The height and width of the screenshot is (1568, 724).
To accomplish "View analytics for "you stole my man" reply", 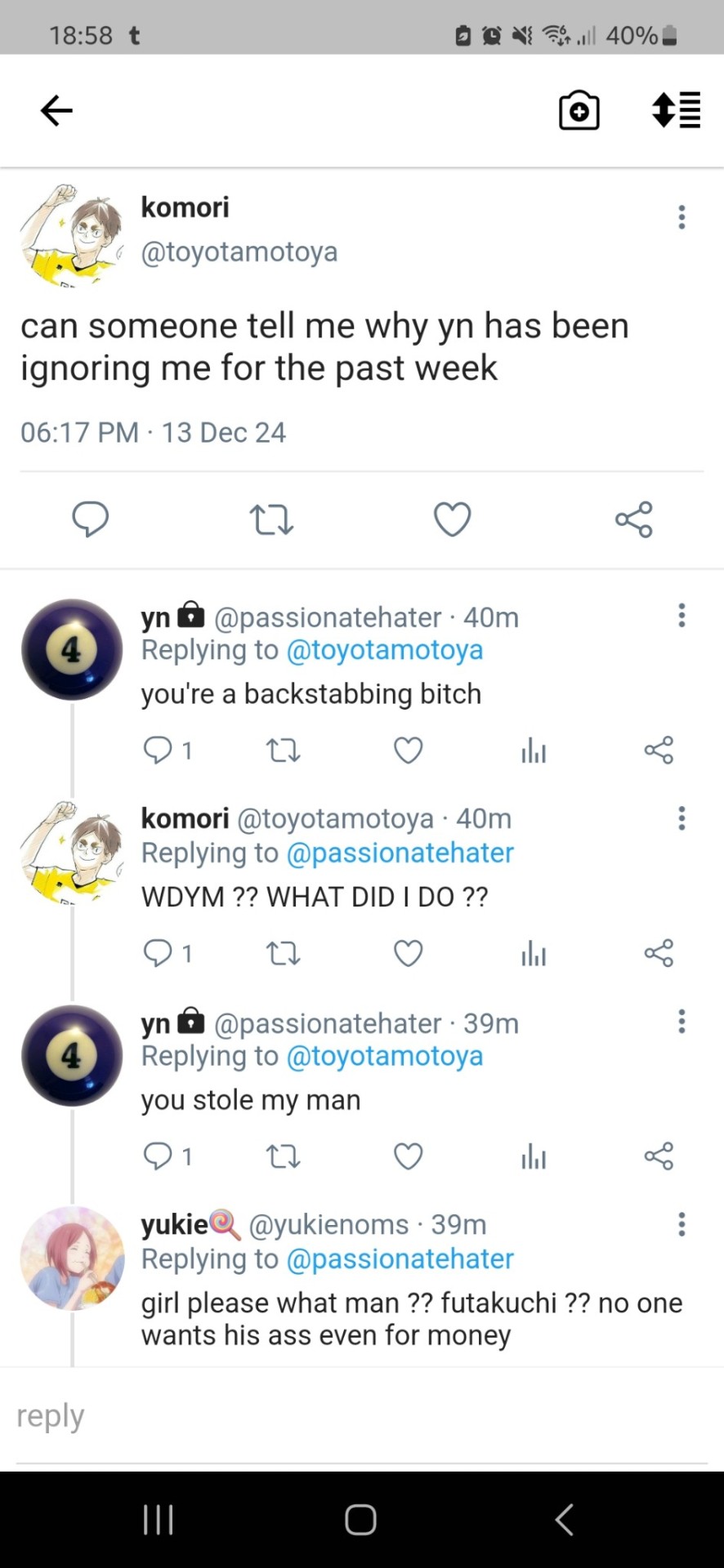I will click(x=533, y=1156).
